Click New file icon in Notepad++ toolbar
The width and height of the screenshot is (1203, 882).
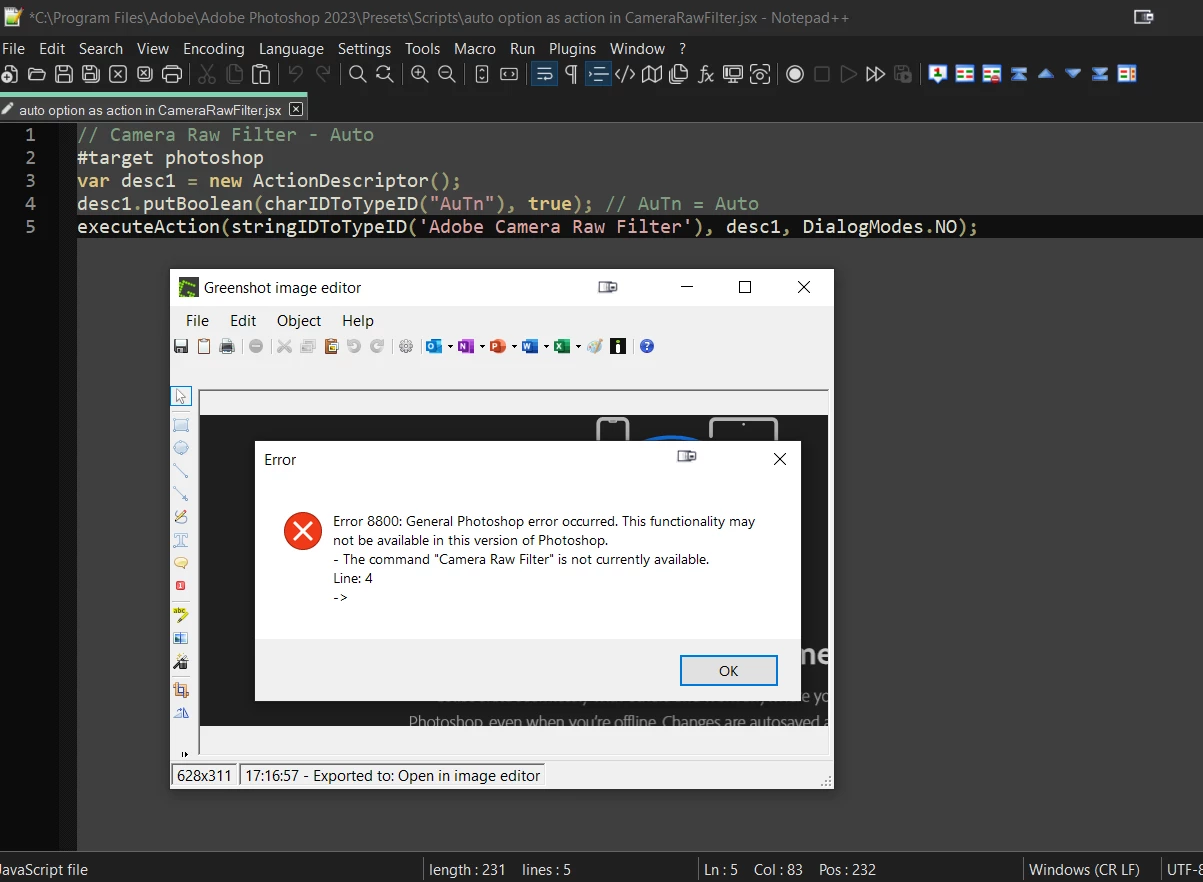tap(9, 74)
